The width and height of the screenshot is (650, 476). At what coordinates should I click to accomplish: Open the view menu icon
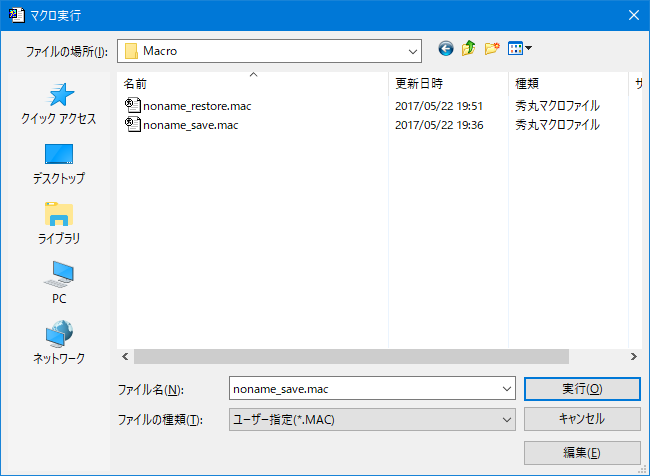520,49
